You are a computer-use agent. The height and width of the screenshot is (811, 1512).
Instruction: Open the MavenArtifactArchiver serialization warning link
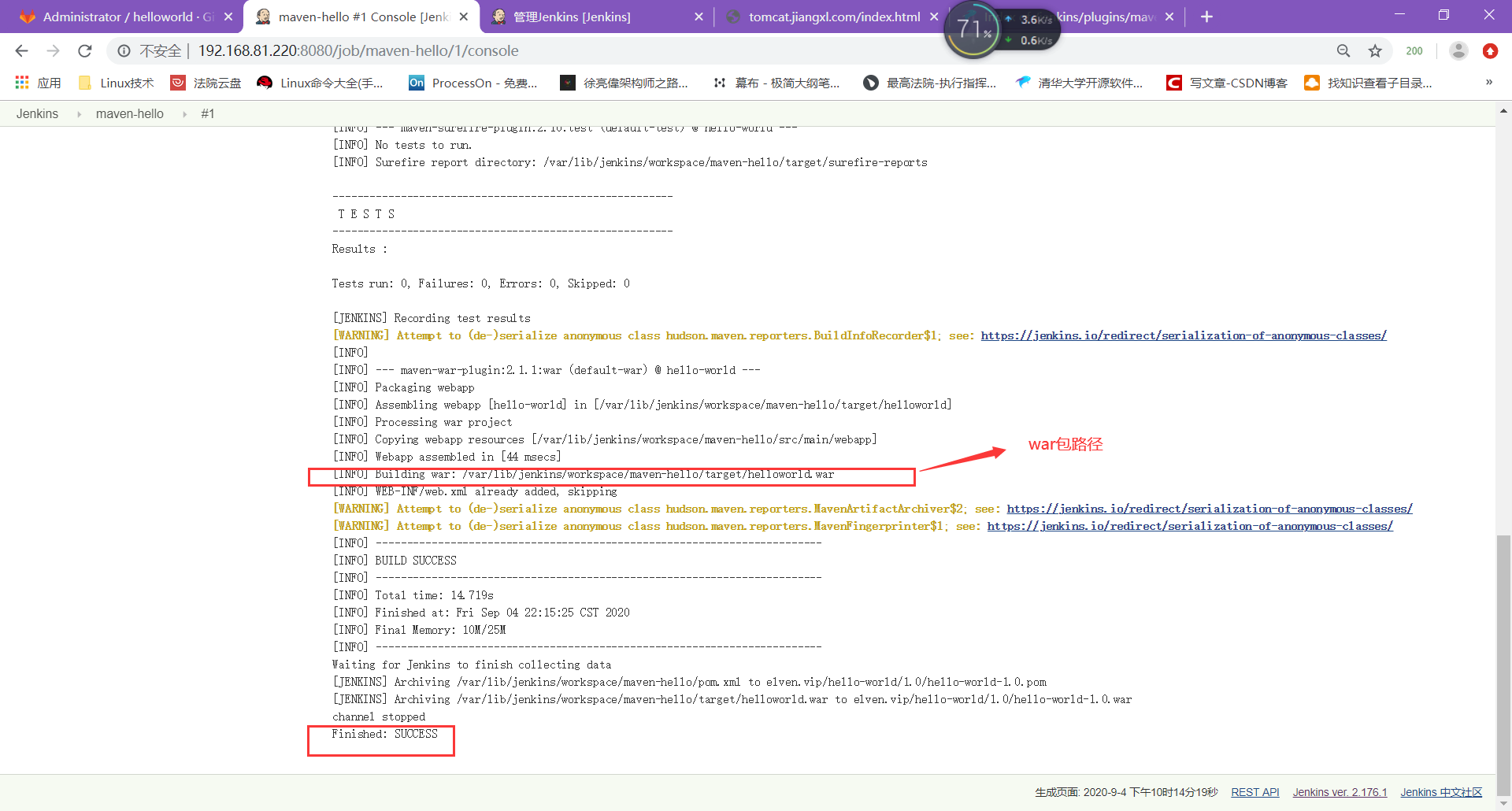[1210, 509]
